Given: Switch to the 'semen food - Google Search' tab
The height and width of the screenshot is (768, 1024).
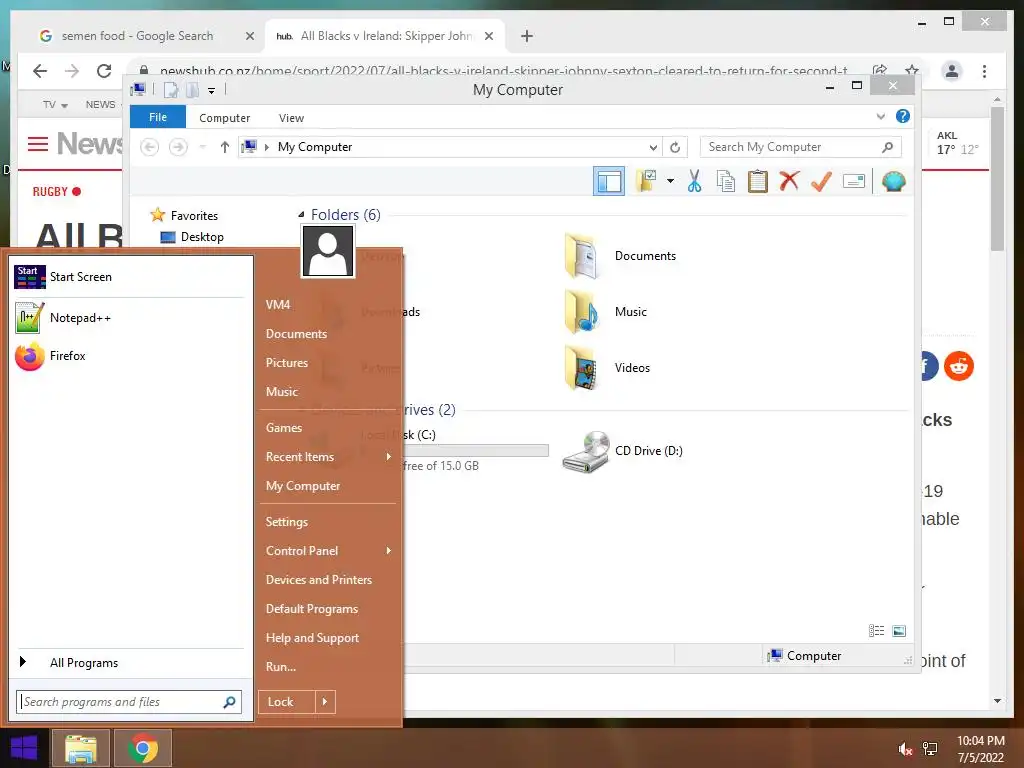Looking at the screenshot, I should coord(137,36).
